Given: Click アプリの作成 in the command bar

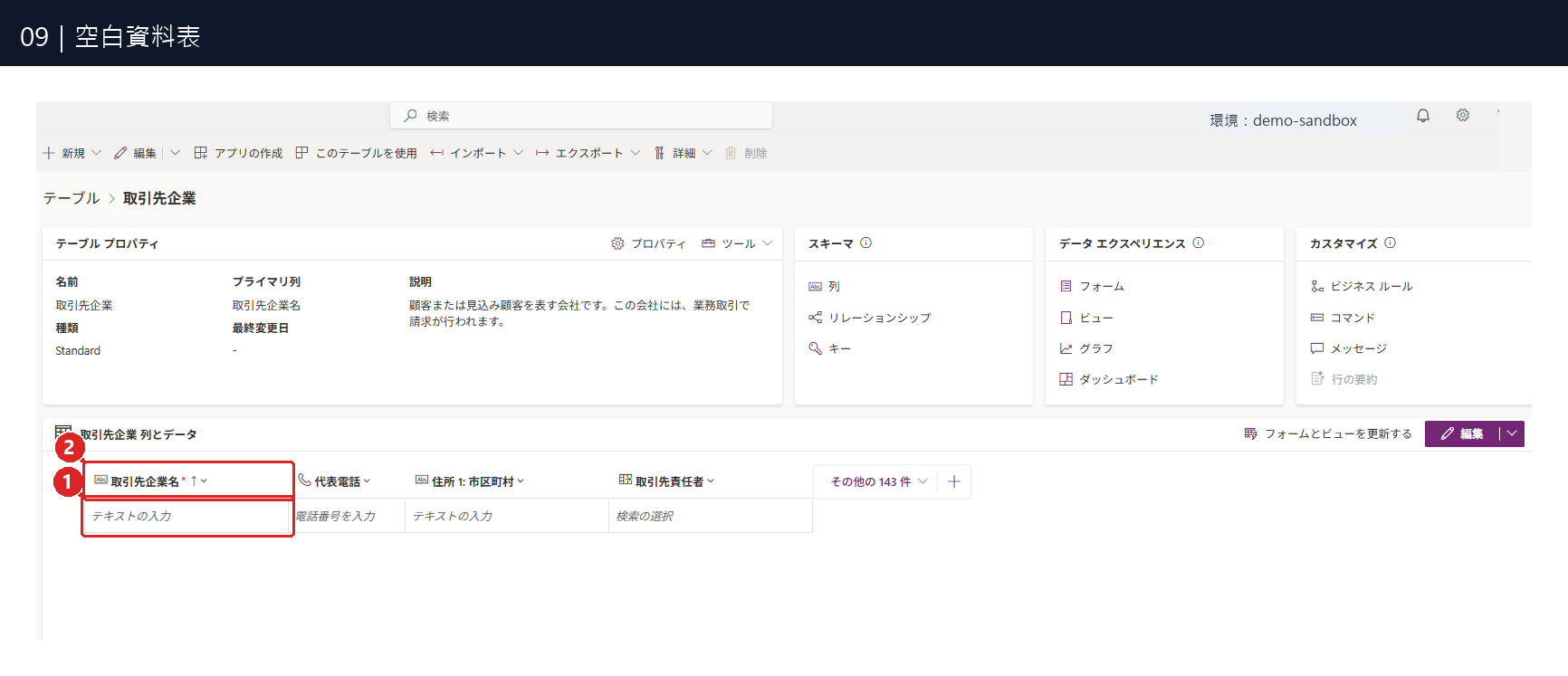Looking at the screenshot, I should [238, 153].
